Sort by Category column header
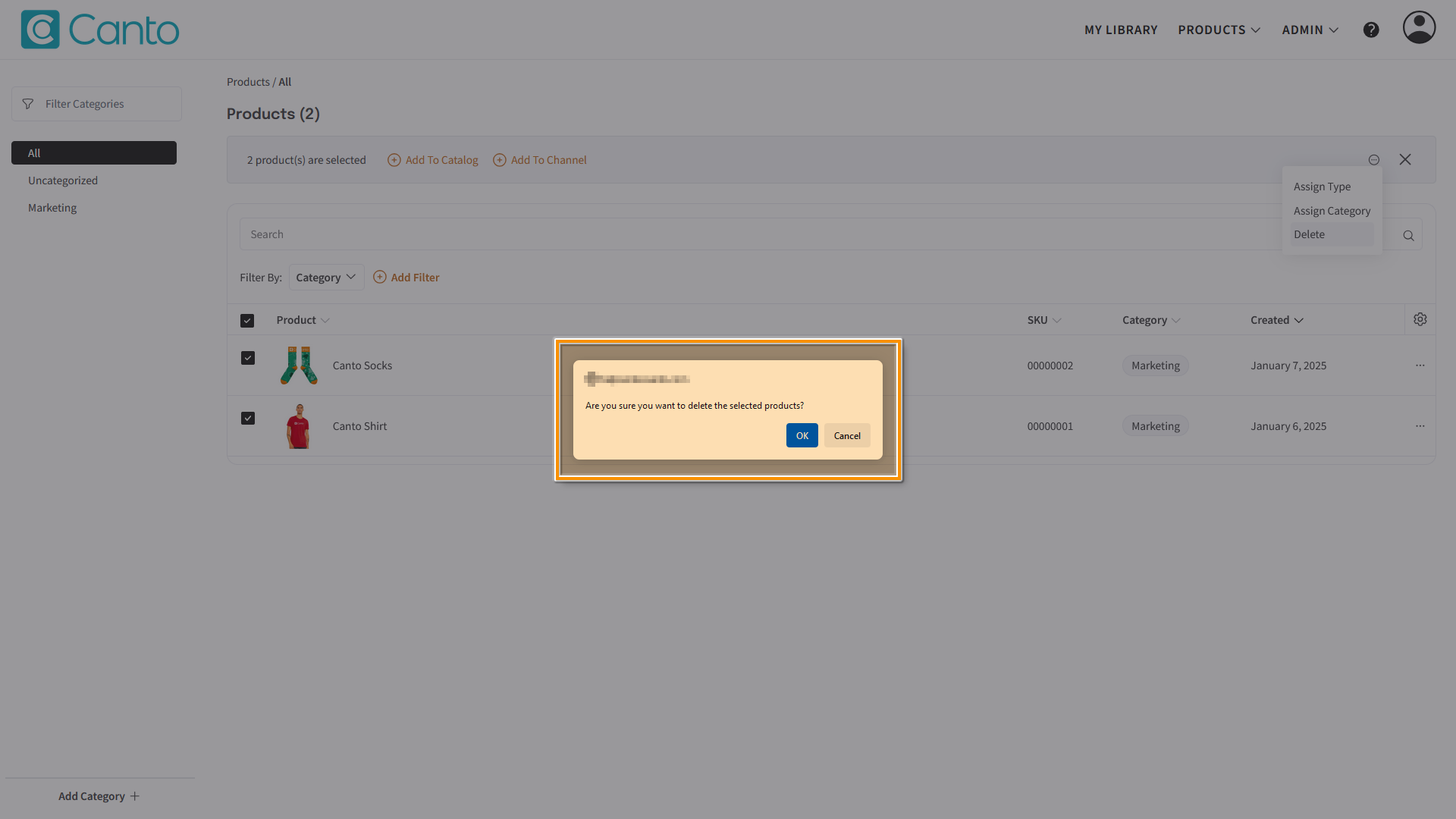 1152,320
